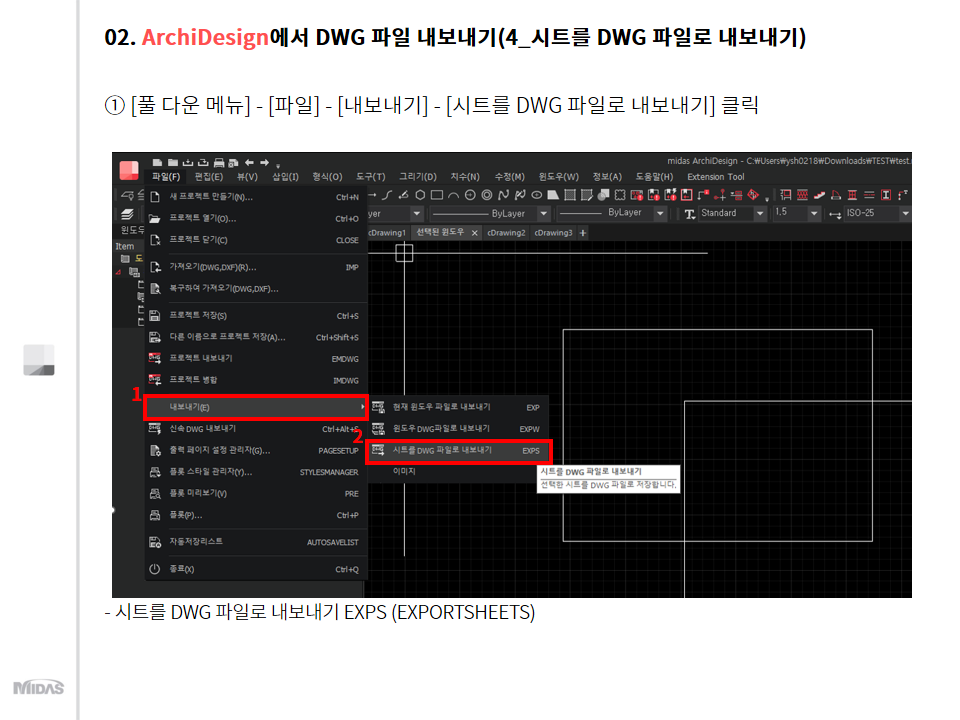Switch to the cDrawing2 tab

[x=506, y=233]
